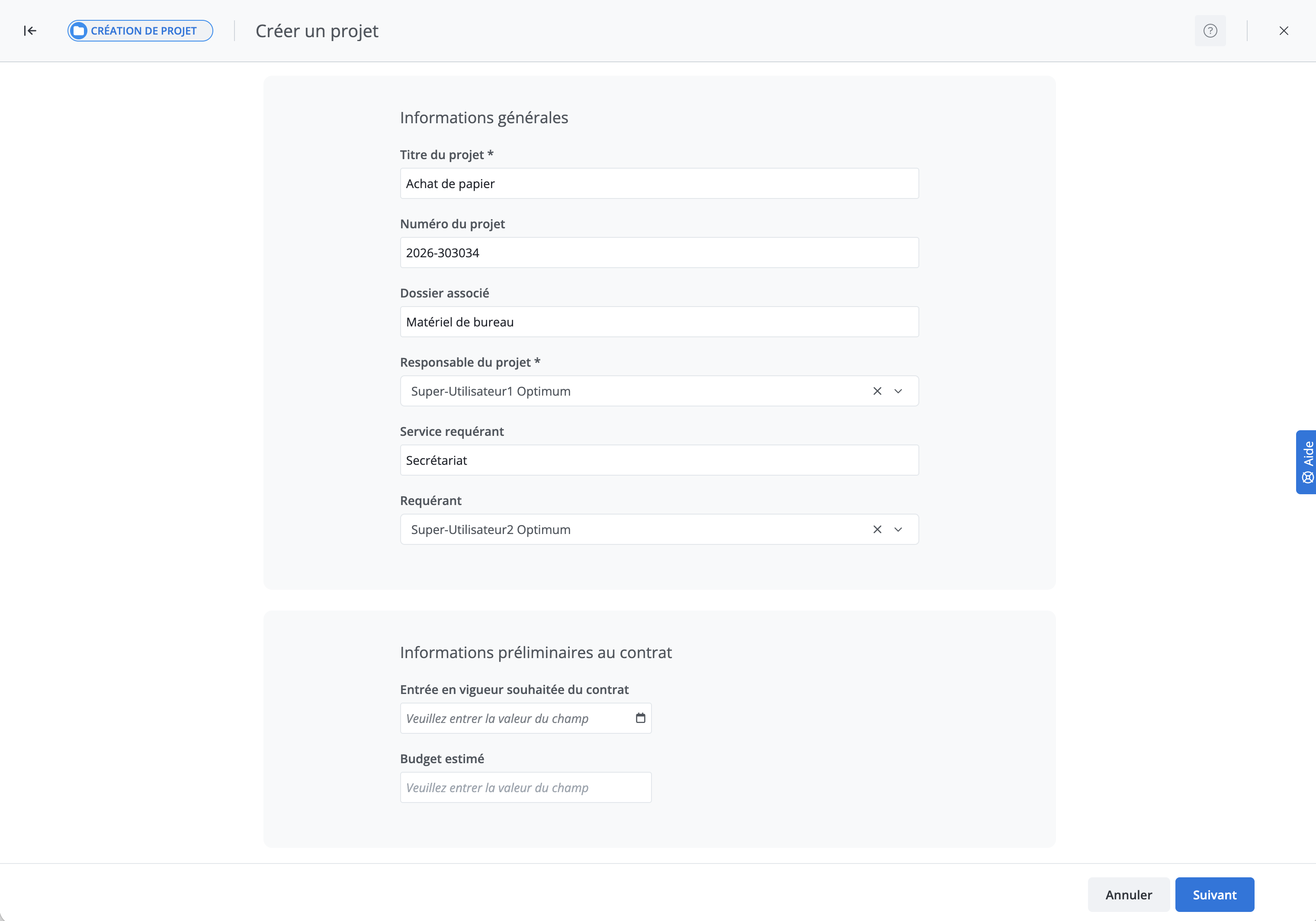Screen dimensions: 1316x921
Task: Click the Super-Utilisateur1 Optimum combo box
Action: [659, 391]
